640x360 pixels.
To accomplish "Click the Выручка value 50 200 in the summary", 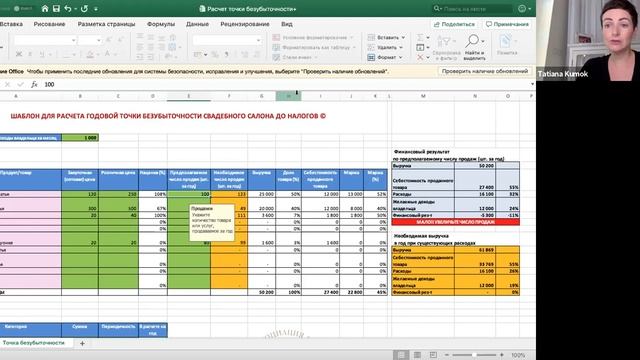I will point(475,166).
